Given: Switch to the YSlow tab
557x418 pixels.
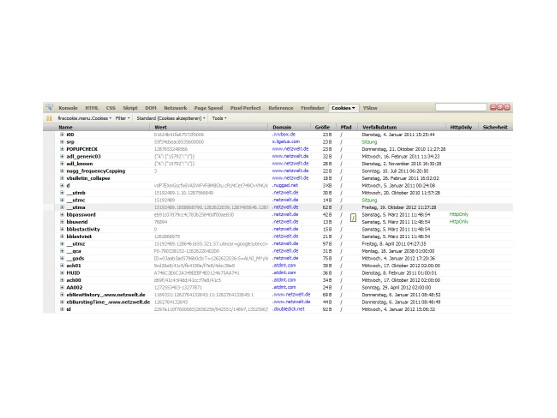Looking at the screenshot, I should point(370,108).
